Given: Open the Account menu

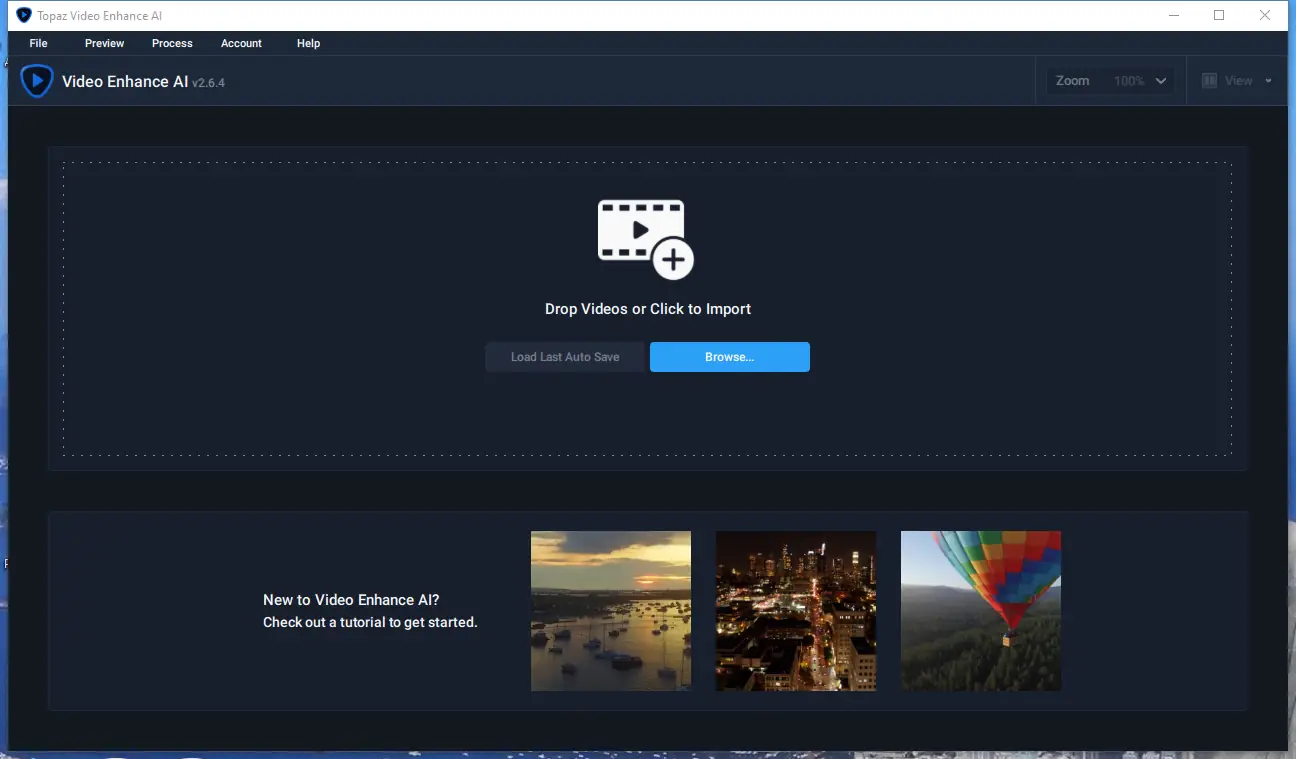Looking at the screenshot, I should point(241,43).
